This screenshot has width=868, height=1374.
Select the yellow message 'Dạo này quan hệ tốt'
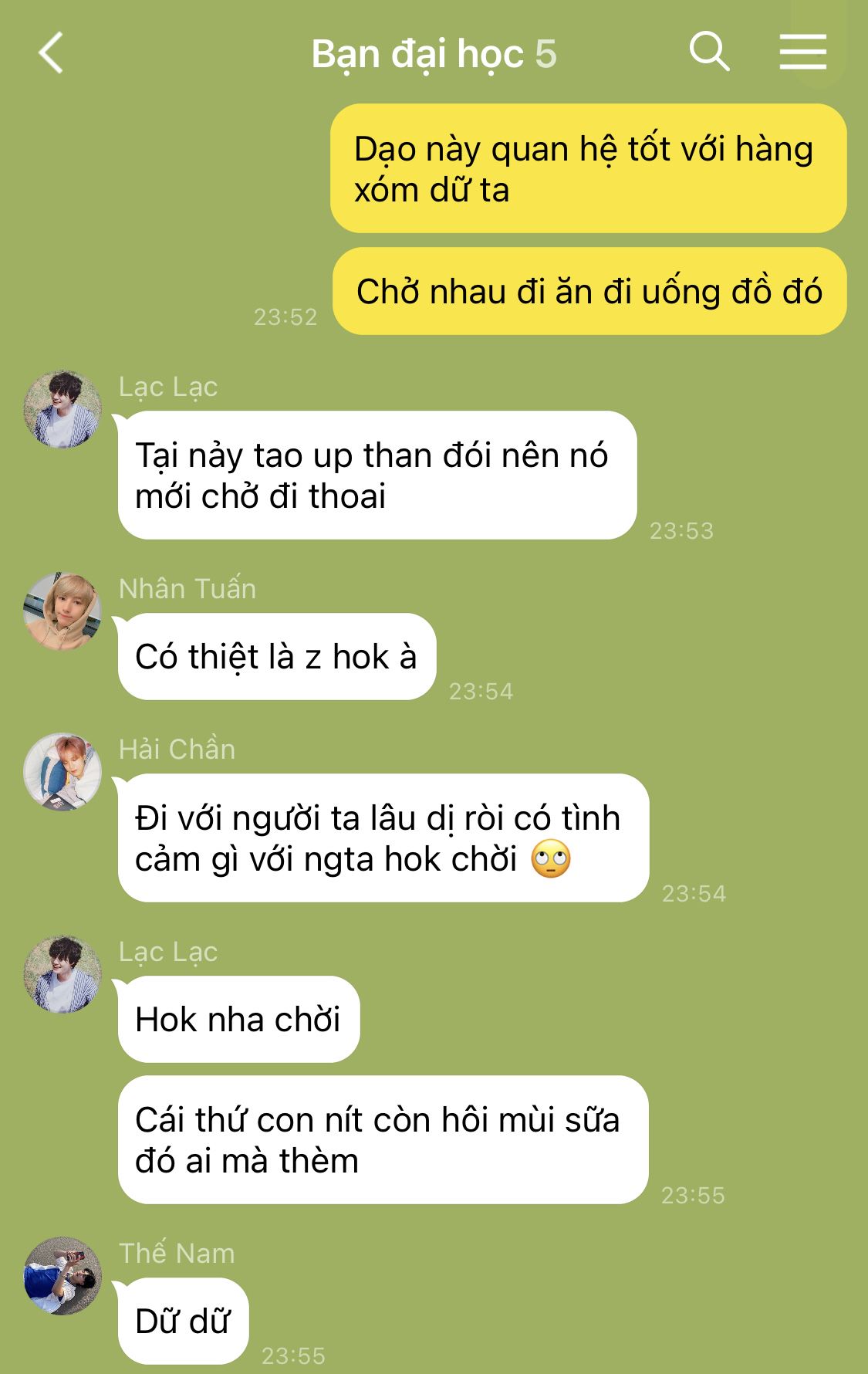pyautogui.click(x=589, y=168)
